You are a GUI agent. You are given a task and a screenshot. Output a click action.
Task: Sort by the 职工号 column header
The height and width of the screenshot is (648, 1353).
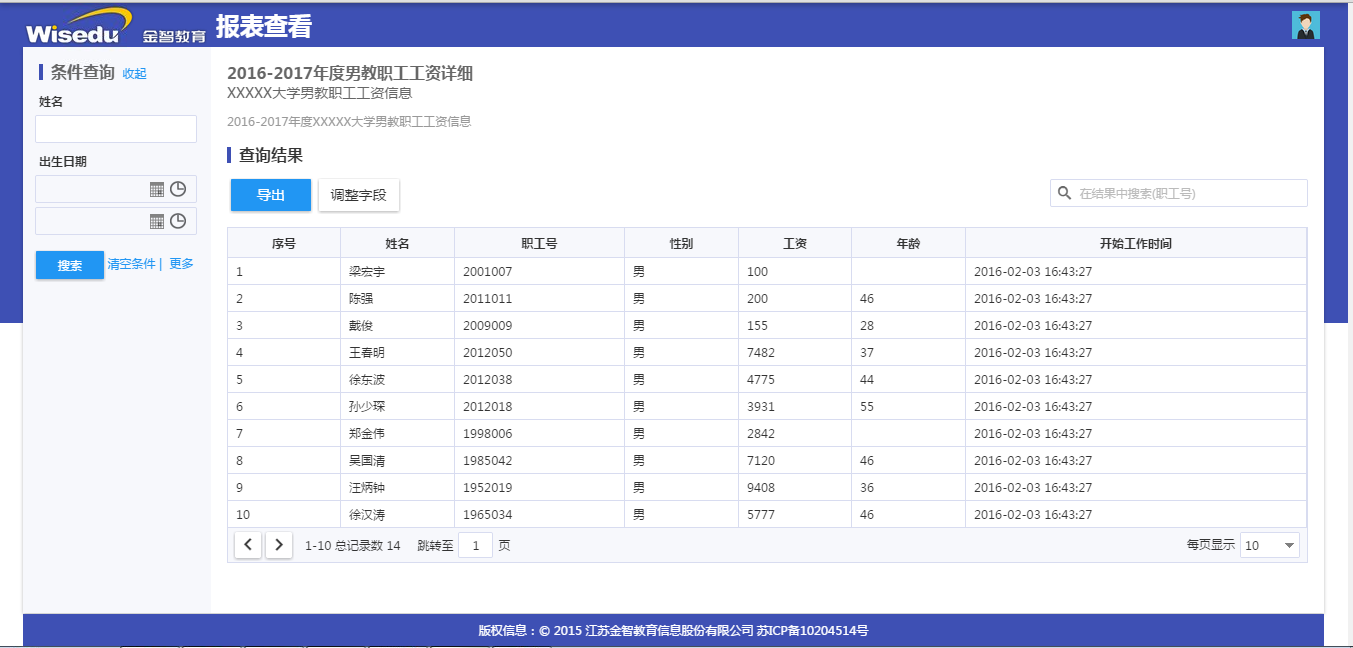tap(539, 243)
